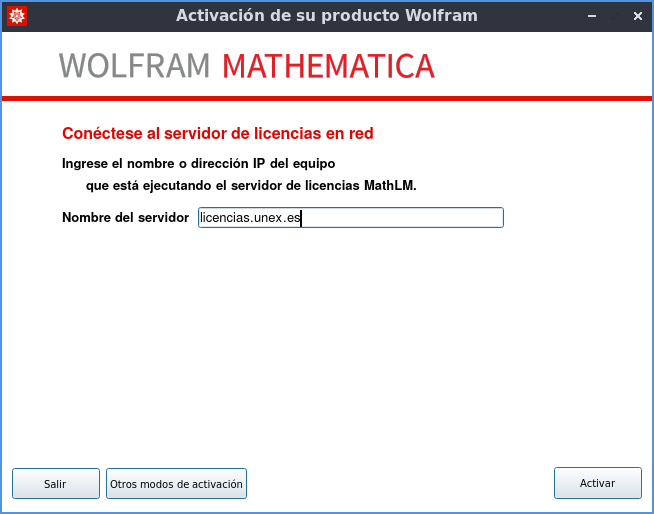
Task: Click the Activar button
Action: (598, 483)
